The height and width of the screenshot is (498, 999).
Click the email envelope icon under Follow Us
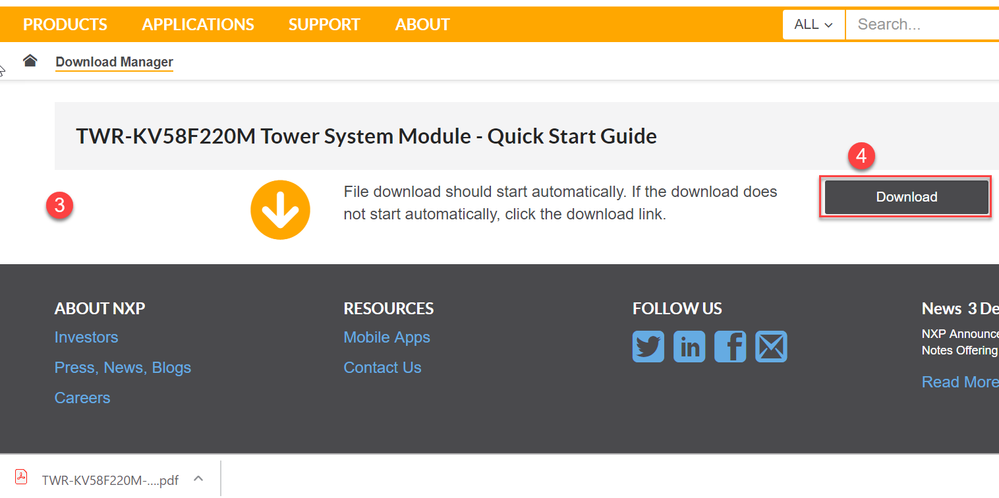coord(771,346)
